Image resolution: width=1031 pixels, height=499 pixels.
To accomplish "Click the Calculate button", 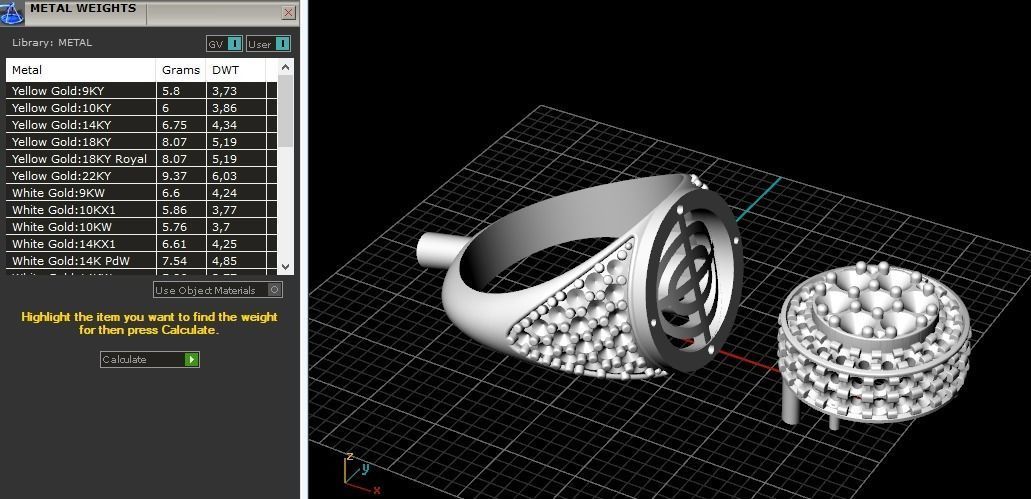I will (x=149, y=360).
